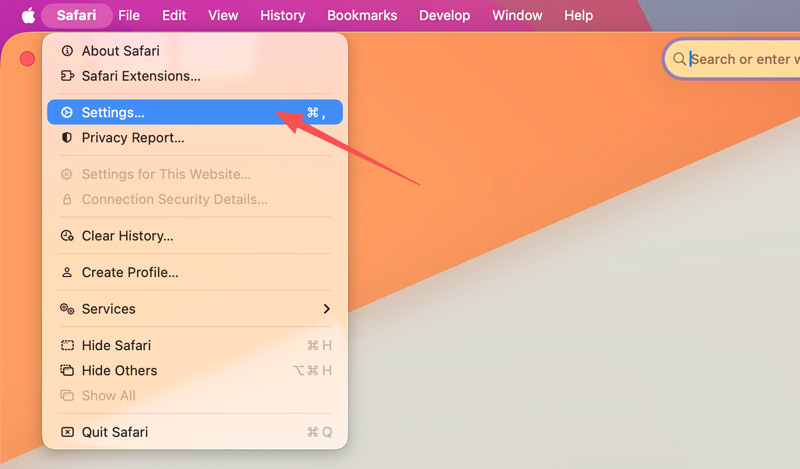This screenshot has width=800, height=469.
Task: Click the Create Profile person icon
Action: [67, 272]
